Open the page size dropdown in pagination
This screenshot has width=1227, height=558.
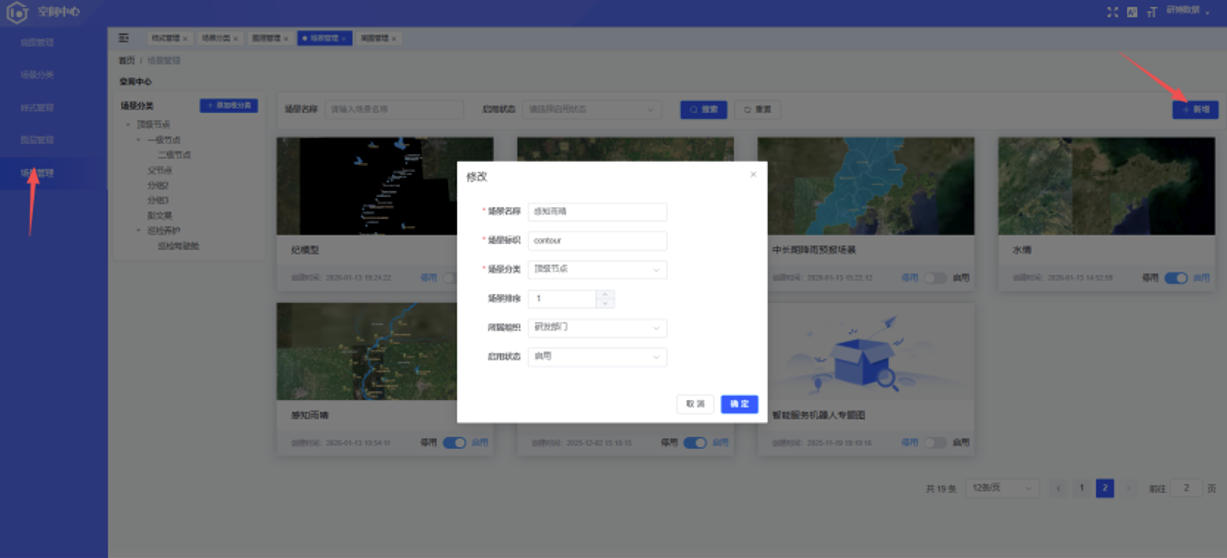(x=1002, y=488)
